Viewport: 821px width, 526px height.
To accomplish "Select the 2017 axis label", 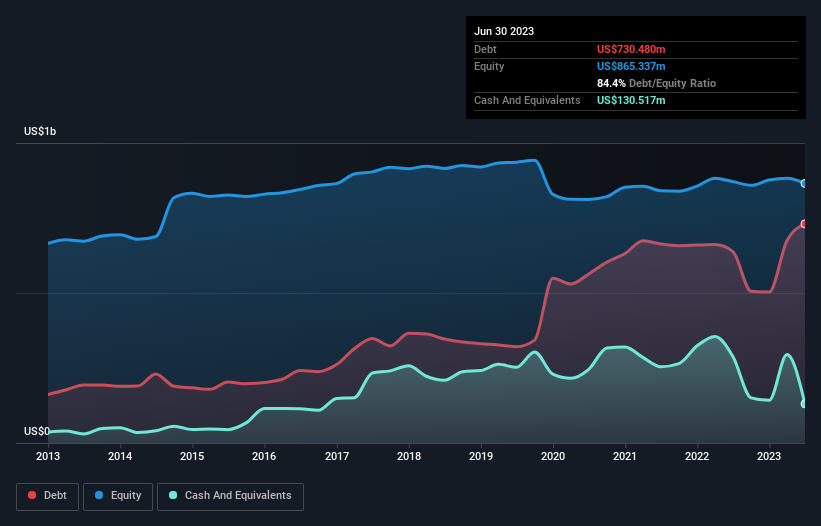I will tap(337, 456).
